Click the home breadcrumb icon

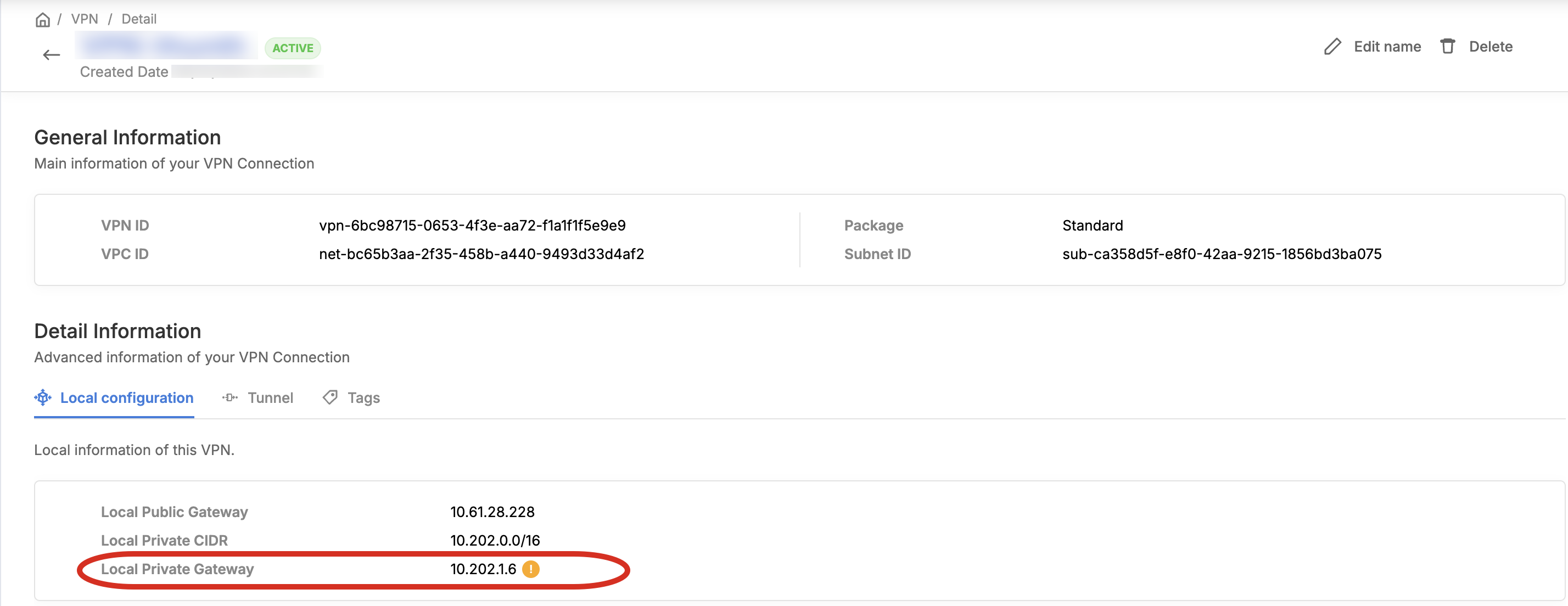43,19
